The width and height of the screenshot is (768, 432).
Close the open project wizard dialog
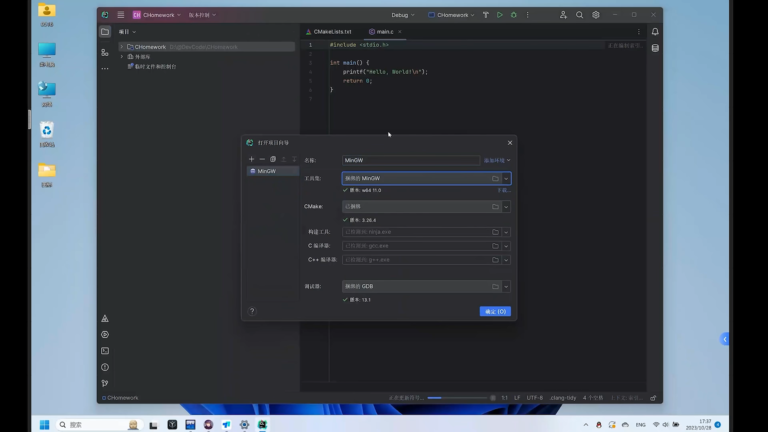click(510, 143)
